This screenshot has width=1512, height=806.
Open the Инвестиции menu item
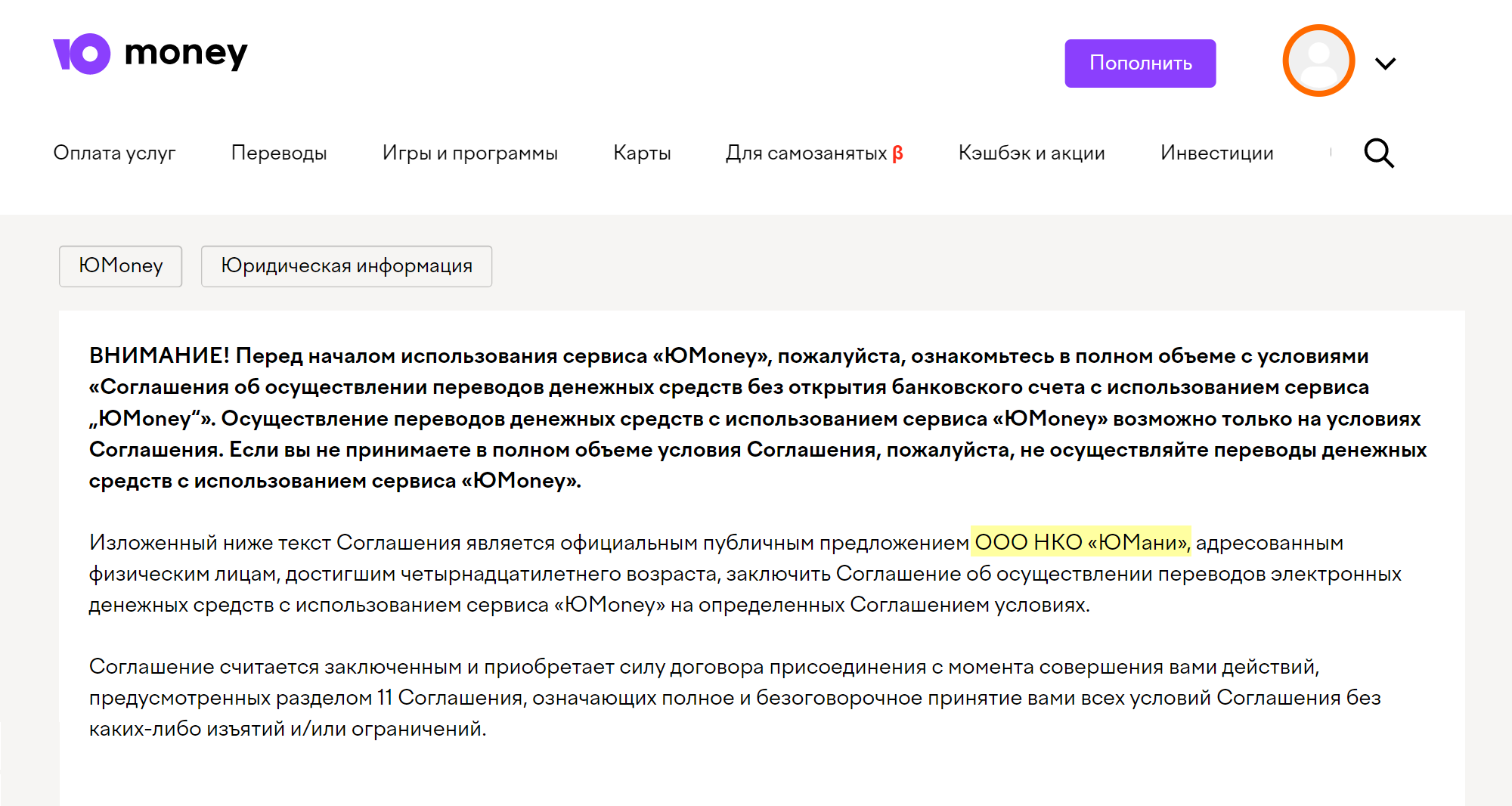point(1217,153)
